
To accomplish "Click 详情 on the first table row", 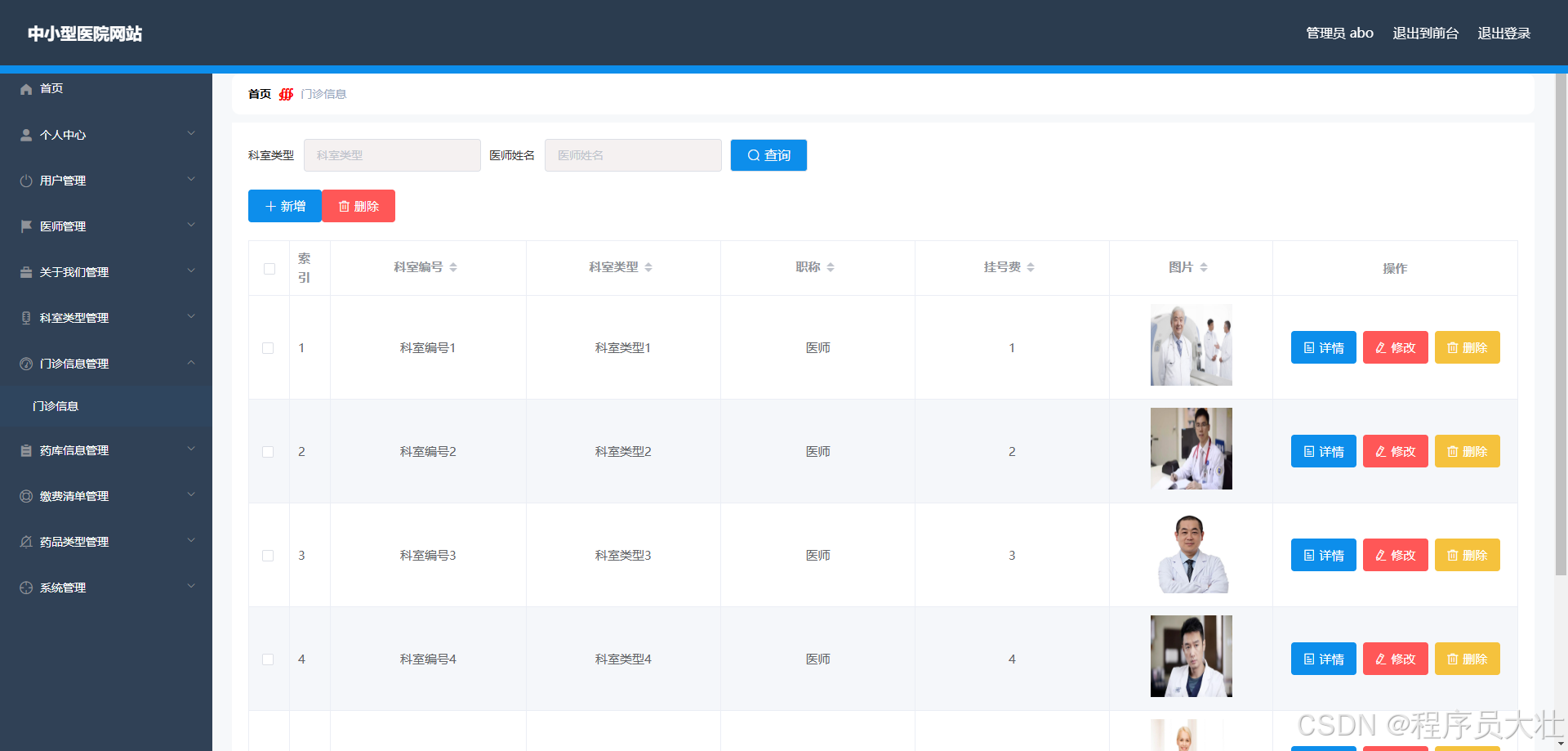I will [1323, 347].
